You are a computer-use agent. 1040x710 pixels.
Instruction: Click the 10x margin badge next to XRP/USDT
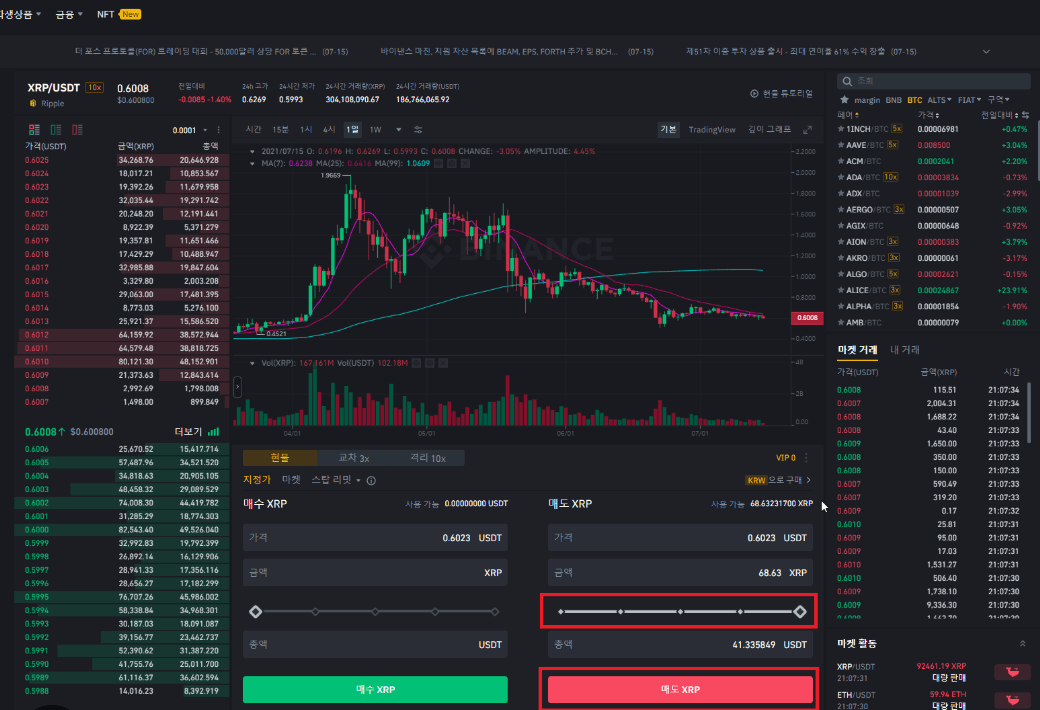[x=95, y=88]
